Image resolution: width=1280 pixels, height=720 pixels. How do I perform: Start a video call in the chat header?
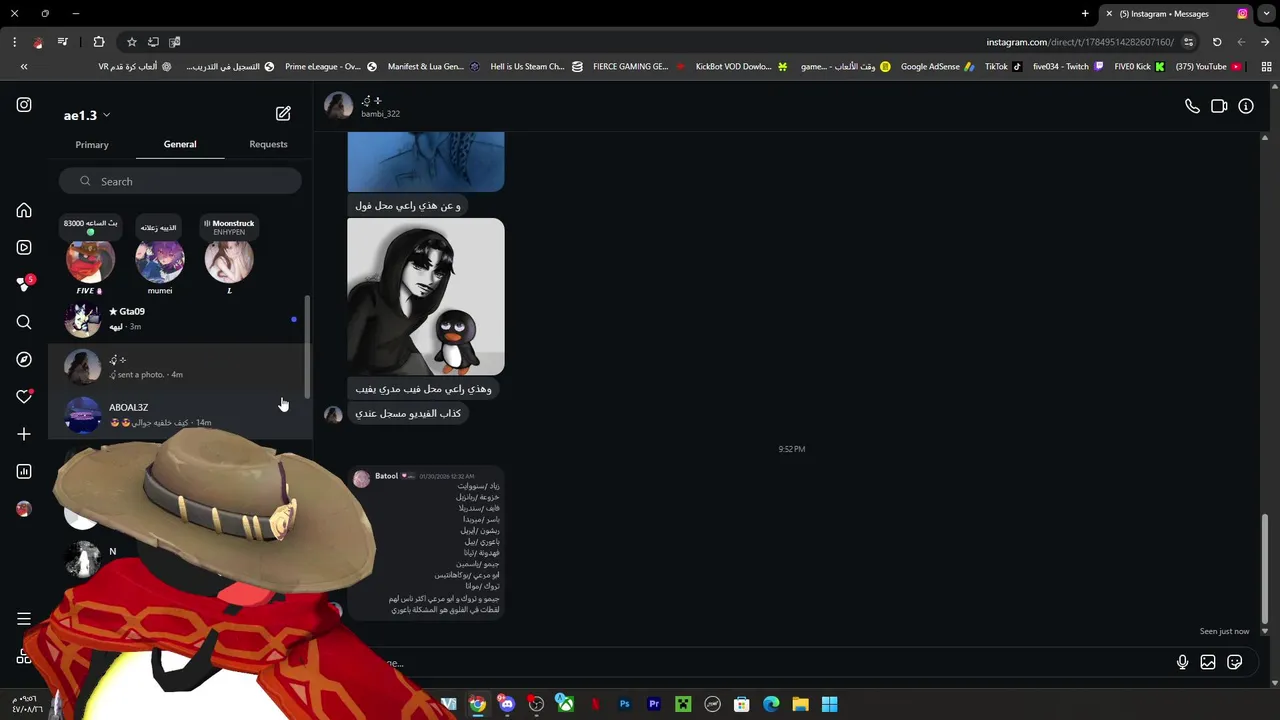pyautogui.click(x=1219, y=106)
